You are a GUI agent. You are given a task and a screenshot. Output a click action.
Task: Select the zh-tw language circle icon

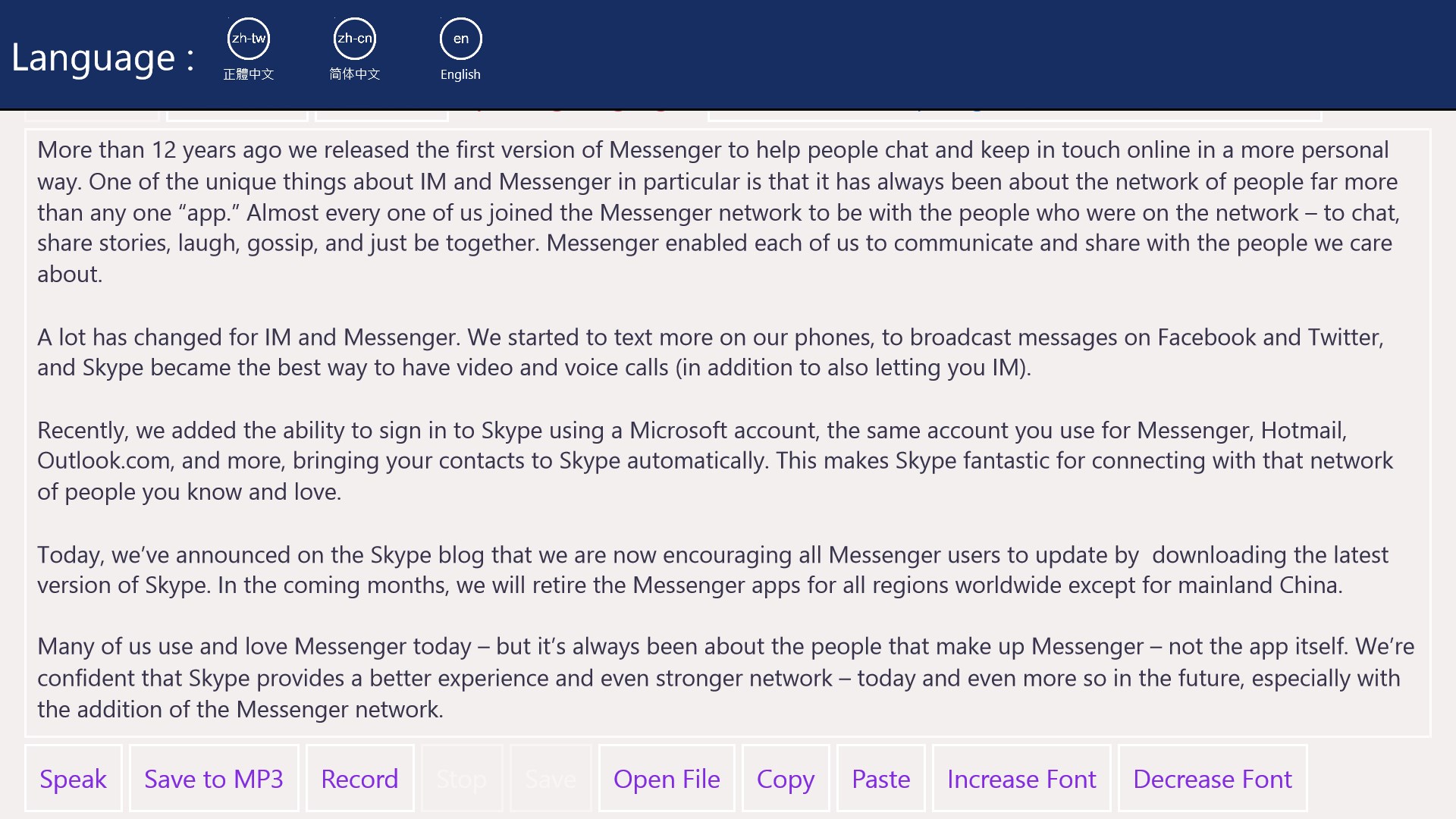248,39
